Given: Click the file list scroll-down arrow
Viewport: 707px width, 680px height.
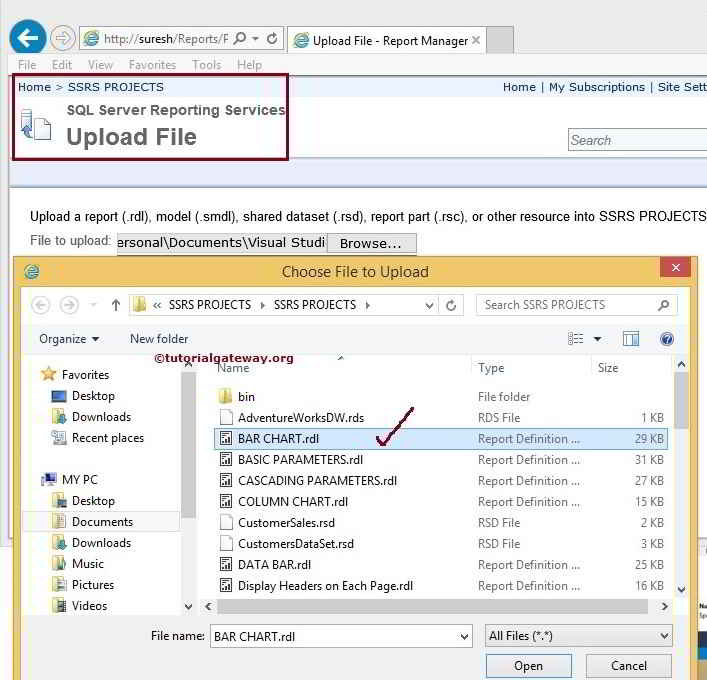Looking at the screenshot, I should [x=682, y=589].
